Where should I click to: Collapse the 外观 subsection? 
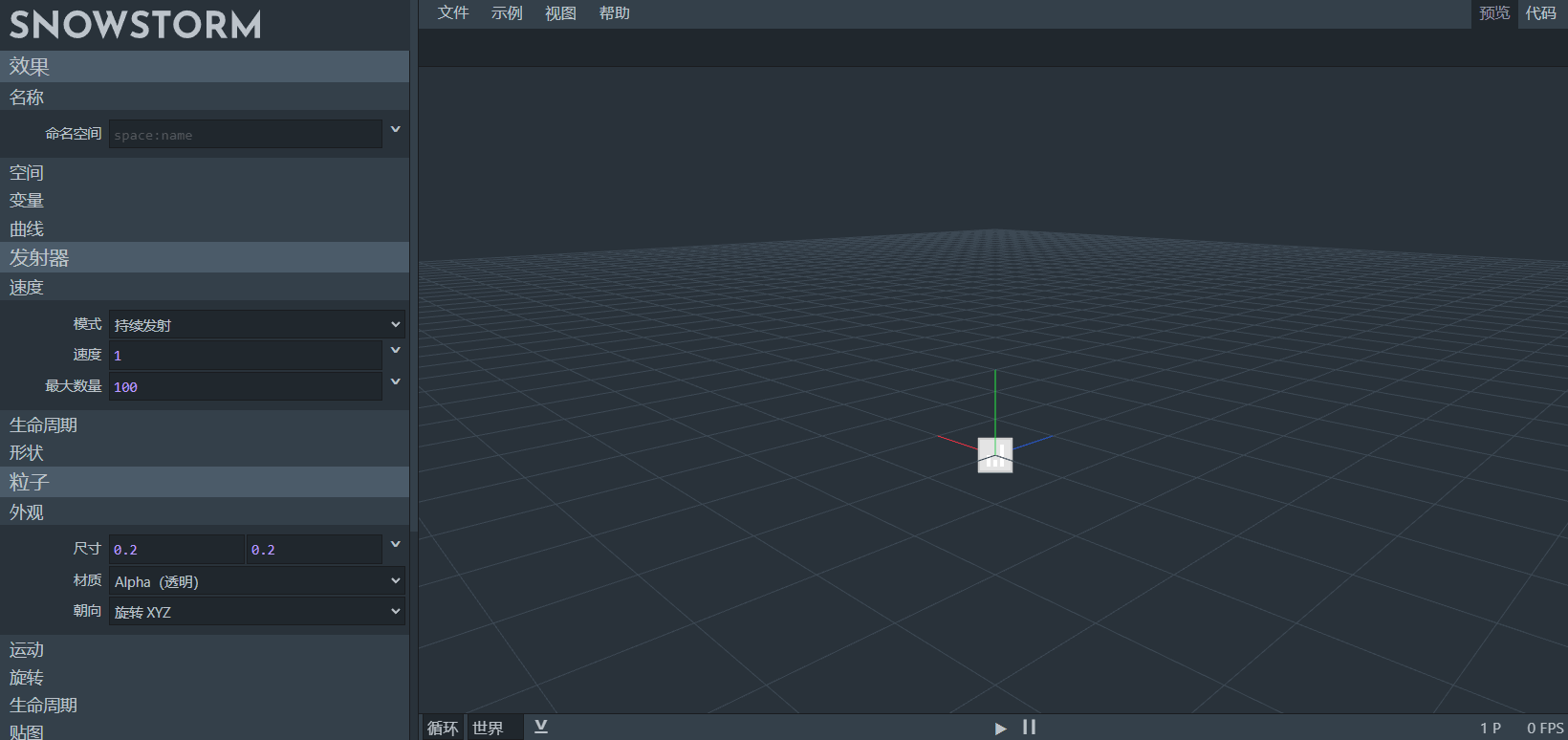(205, 511)
